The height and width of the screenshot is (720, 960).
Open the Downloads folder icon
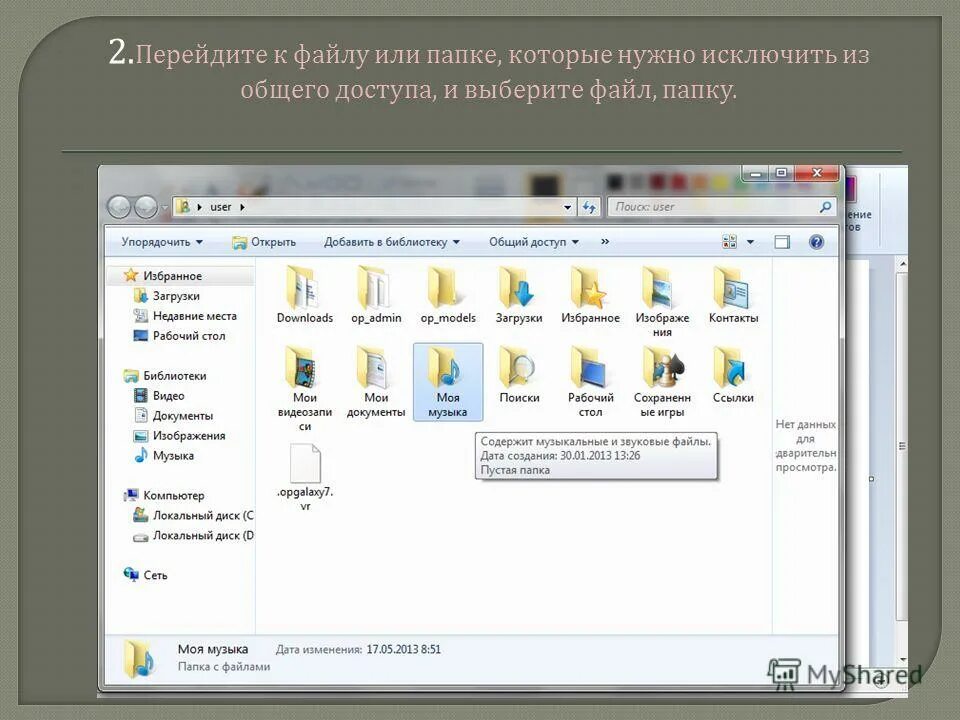coord(303,292)
